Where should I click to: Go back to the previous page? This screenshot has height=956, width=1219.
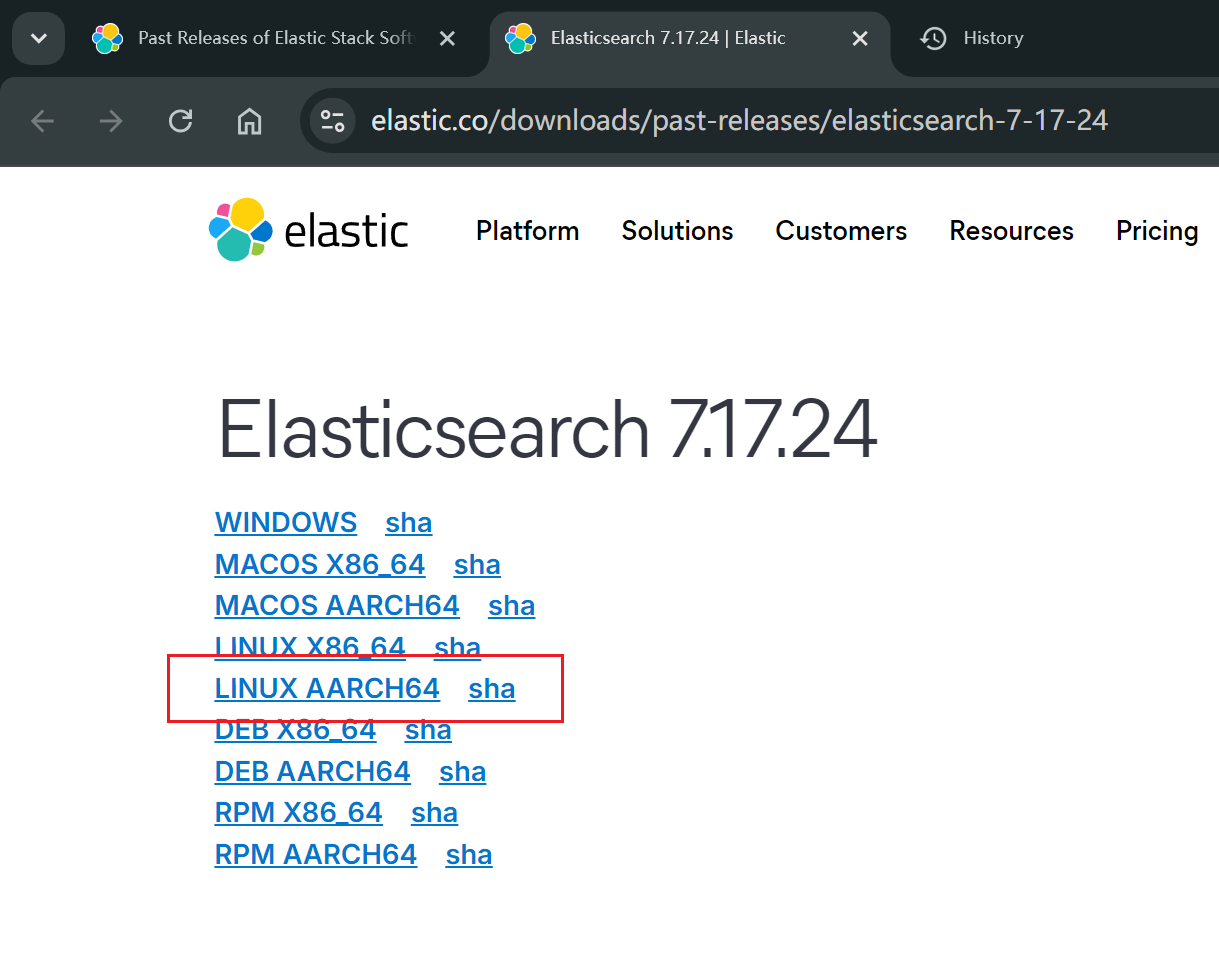[x=42, y=121]
